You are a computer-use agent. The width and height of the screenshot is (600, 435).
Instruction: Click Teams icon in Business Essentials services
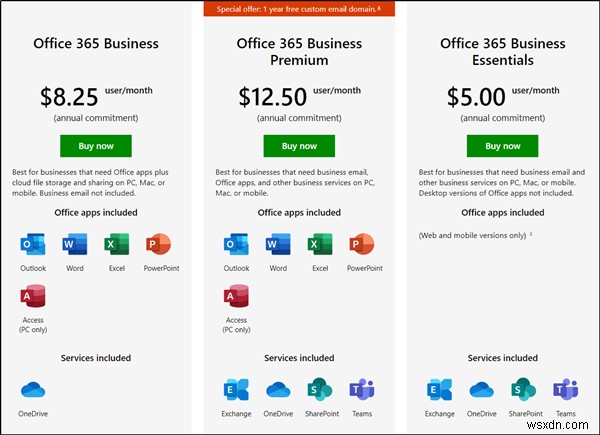565,389
